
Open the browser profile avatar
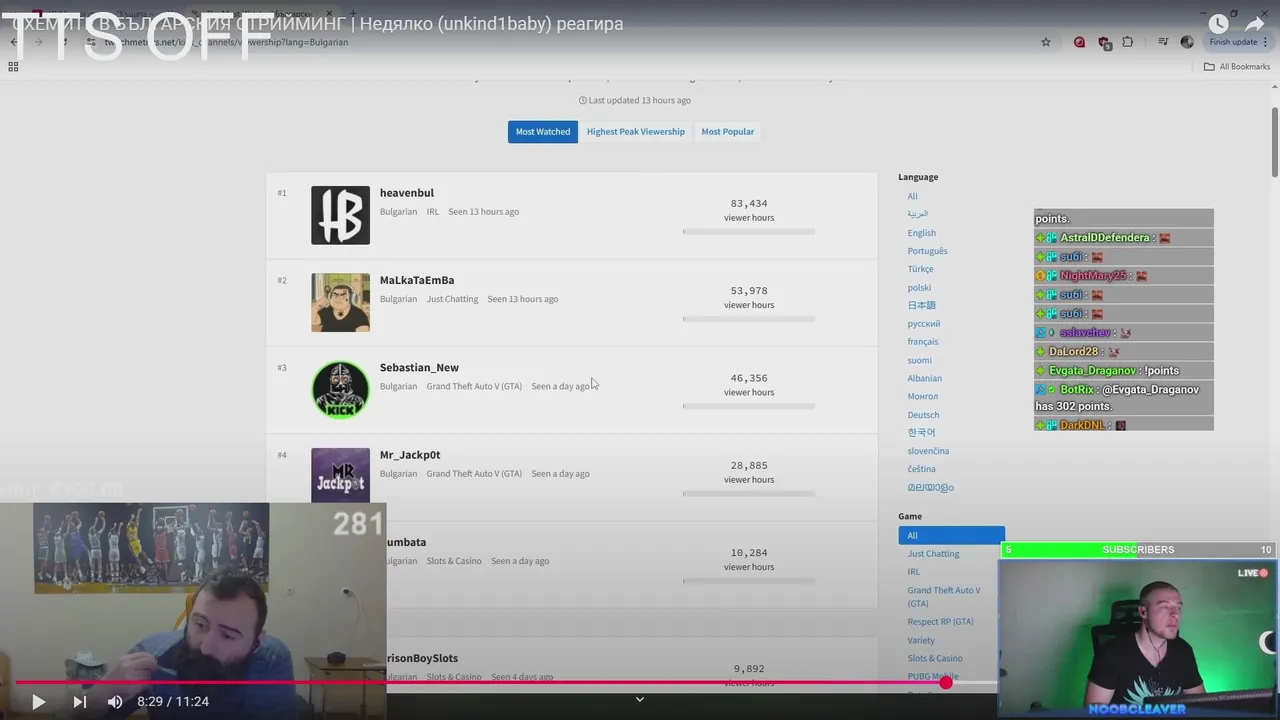[x=1187, y=42]
